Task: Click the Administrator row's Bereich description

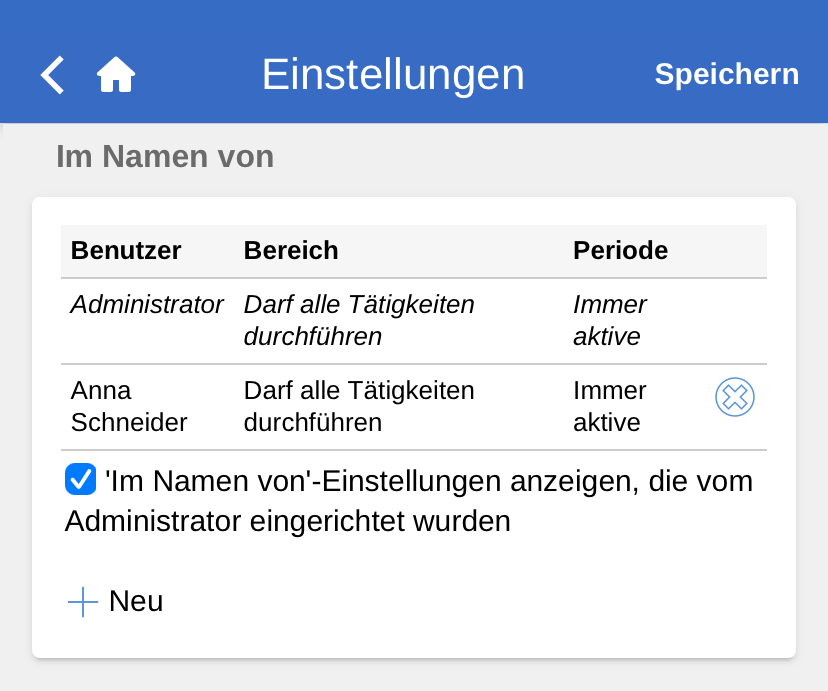Action: (359, 320)
